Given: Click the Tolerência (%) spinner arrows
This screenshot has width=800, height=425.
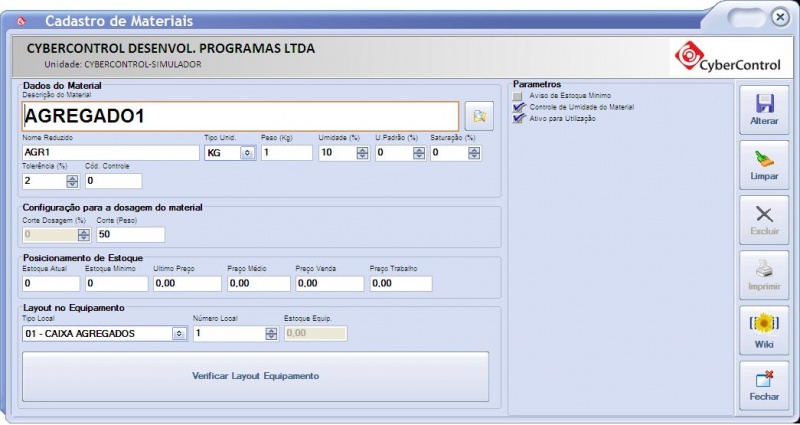Looking at the screenshot, I should (x=72, y=181).
